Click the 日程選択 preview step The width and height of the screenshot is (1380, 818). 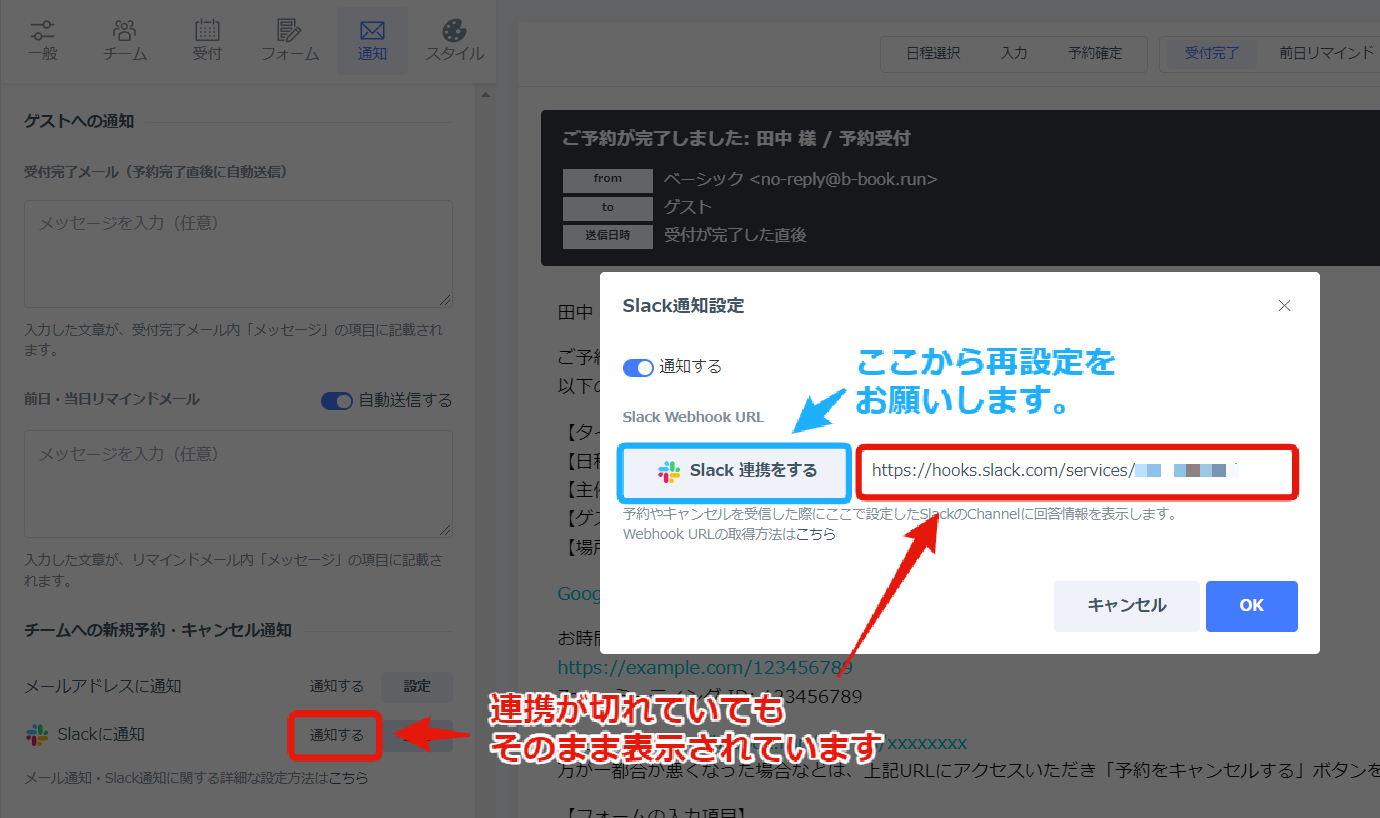[x=933, y=53]
